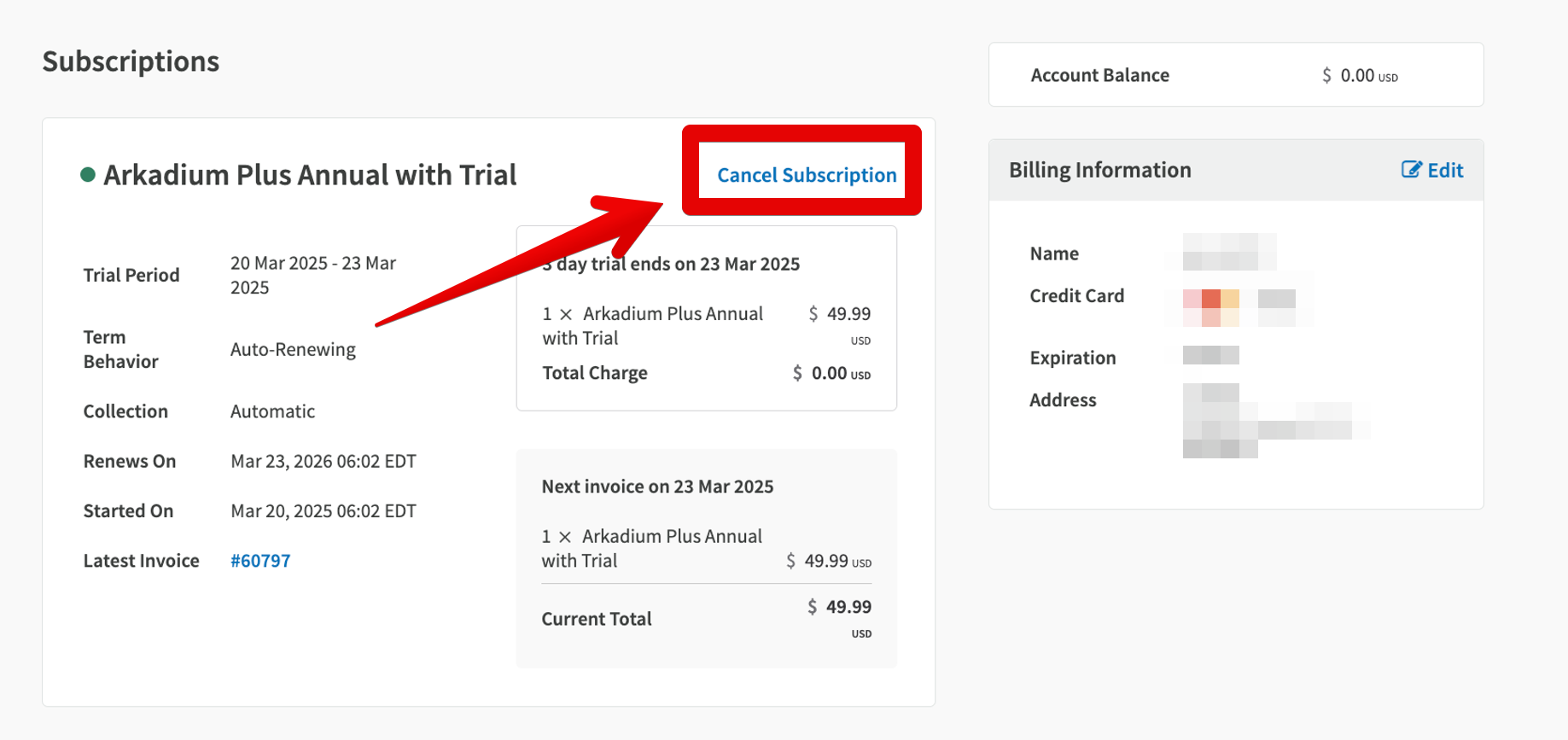Click the Current Total label
Image resolution: width=1568 pixels, height=740 pixels.
click(x=597, y=619)
